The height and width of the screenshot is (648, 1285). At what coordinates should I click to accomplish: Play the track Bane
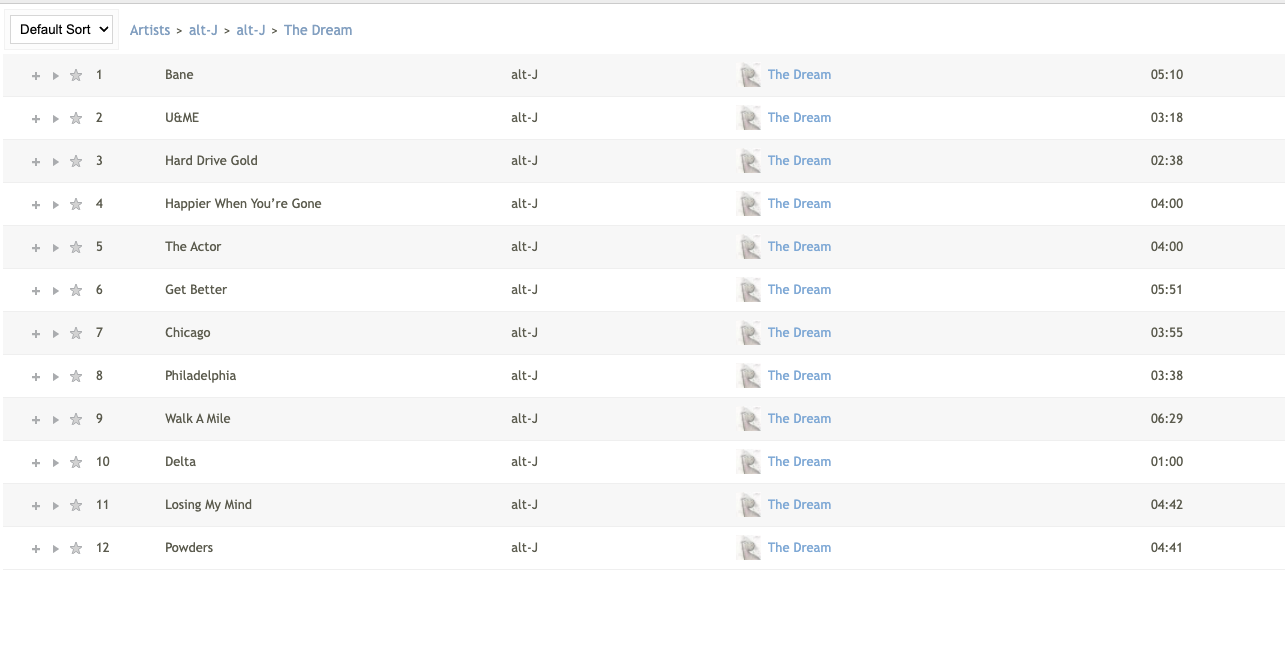(56, 76)
